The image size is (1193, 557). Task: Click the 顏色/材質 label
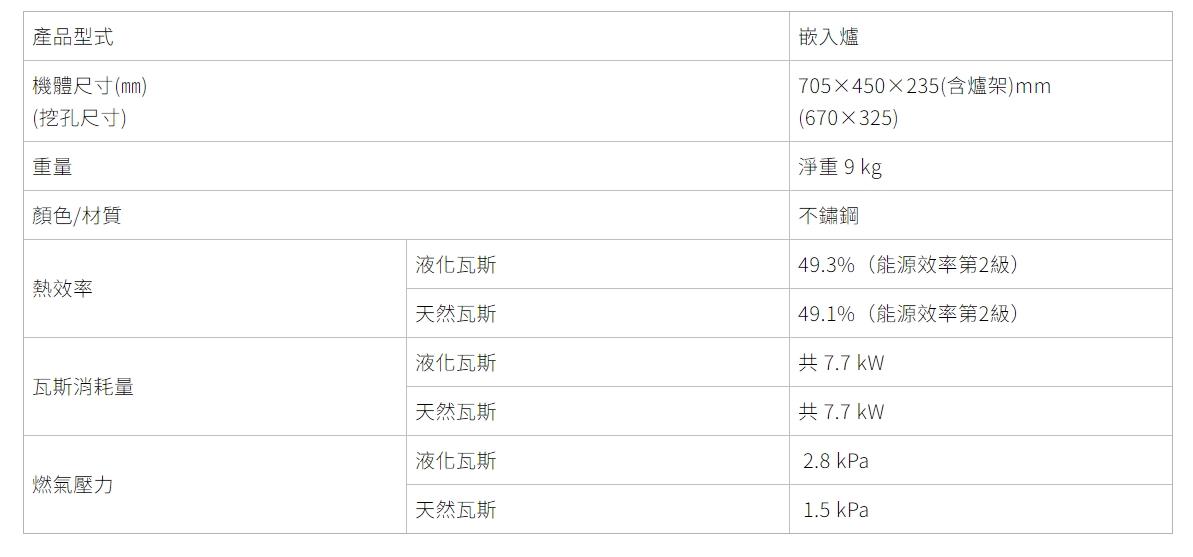[x=76, y=215]
